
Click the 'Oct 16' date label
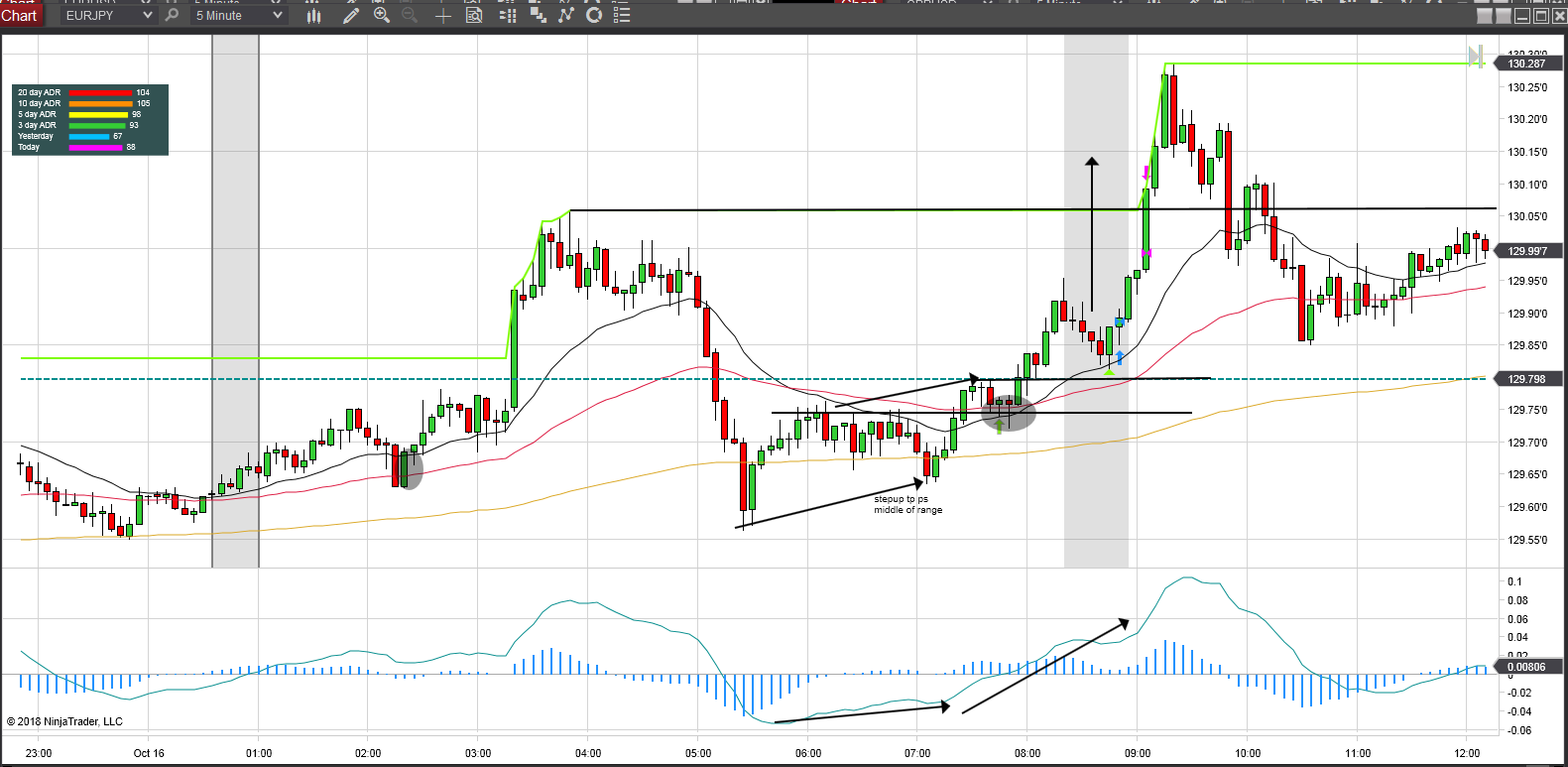pyautogui.click(x=149, y=753)
